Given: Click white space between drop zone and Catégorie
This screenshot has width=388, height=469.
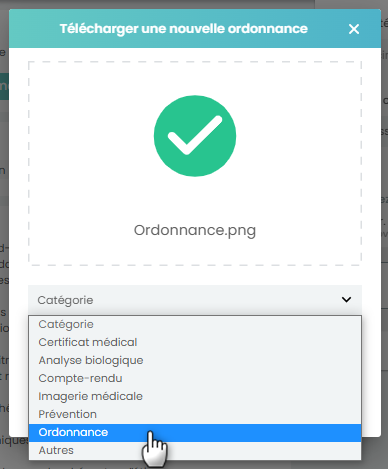Looking at the screenshot, I should click(x=195, y=275).
